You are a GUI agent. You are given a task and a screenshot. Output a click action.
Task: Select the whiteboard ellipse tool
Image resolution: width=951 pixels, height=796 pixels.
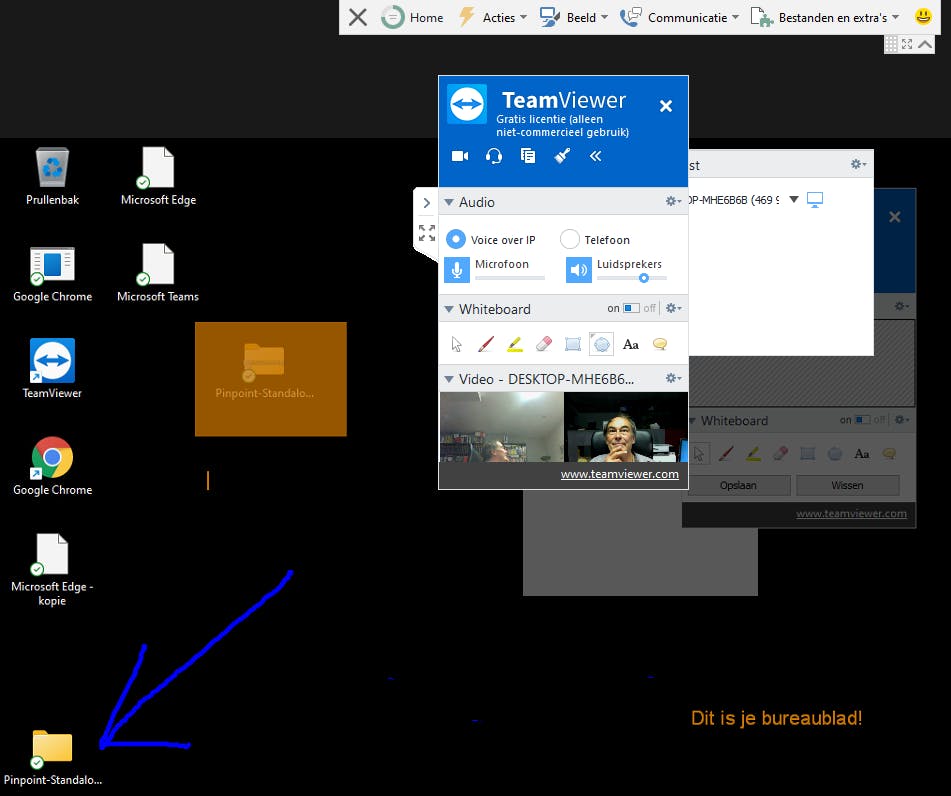click(x=602, y=345)
